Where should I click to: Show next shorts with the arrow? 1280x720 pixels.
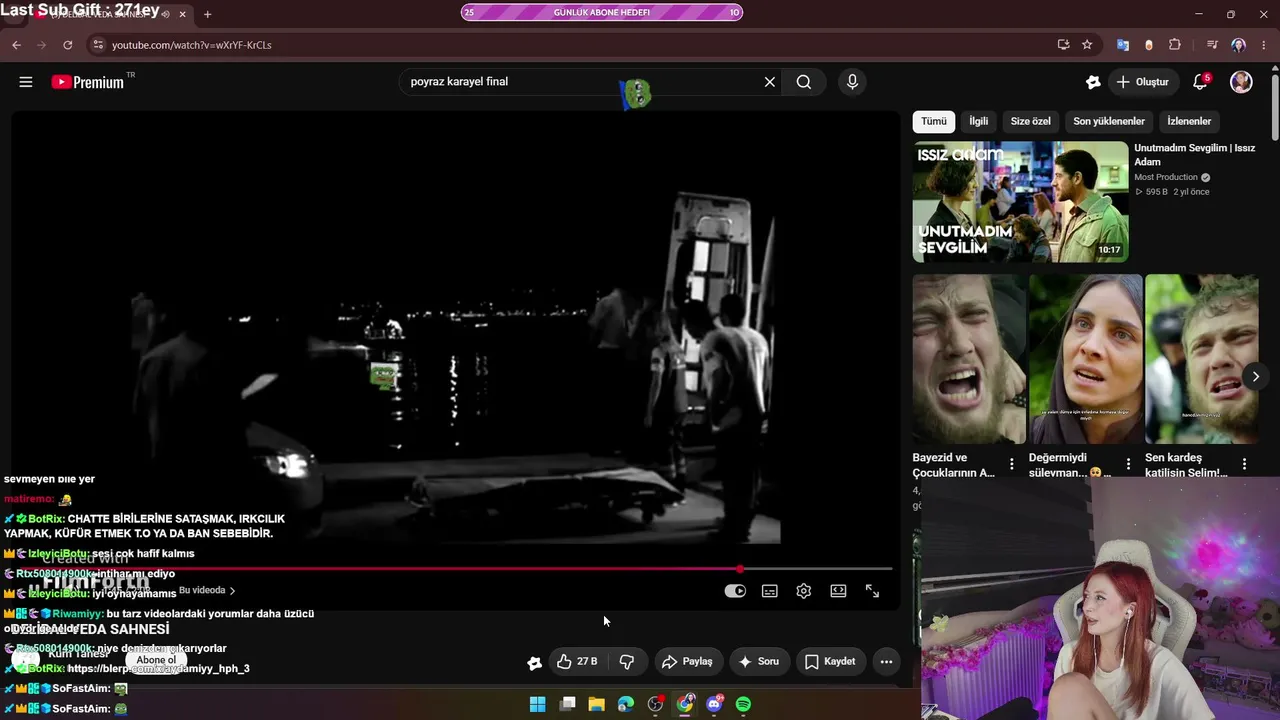tap(1255, 376)
